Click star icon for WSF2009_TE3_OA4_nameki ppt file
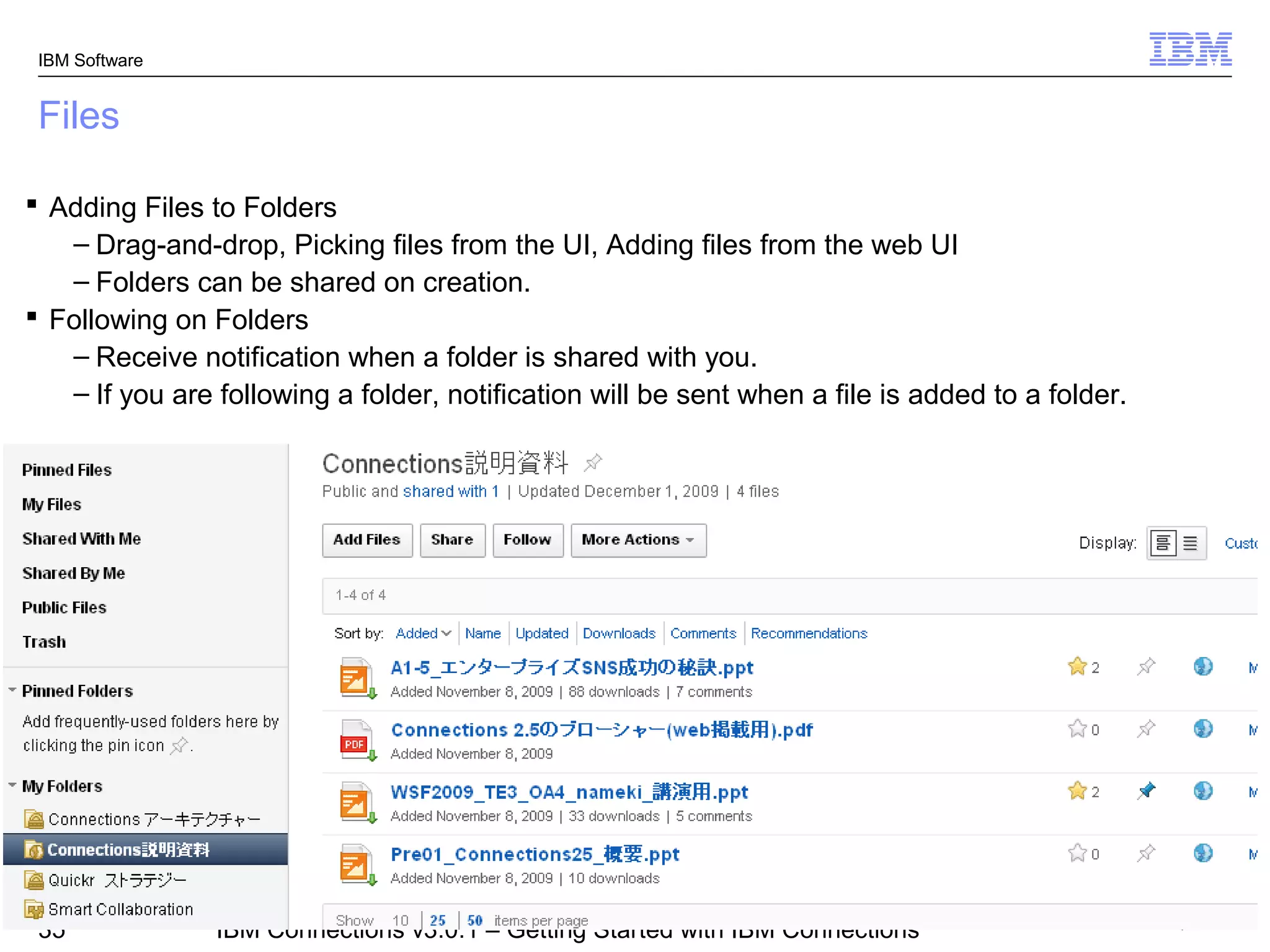 pos(1078,791)
